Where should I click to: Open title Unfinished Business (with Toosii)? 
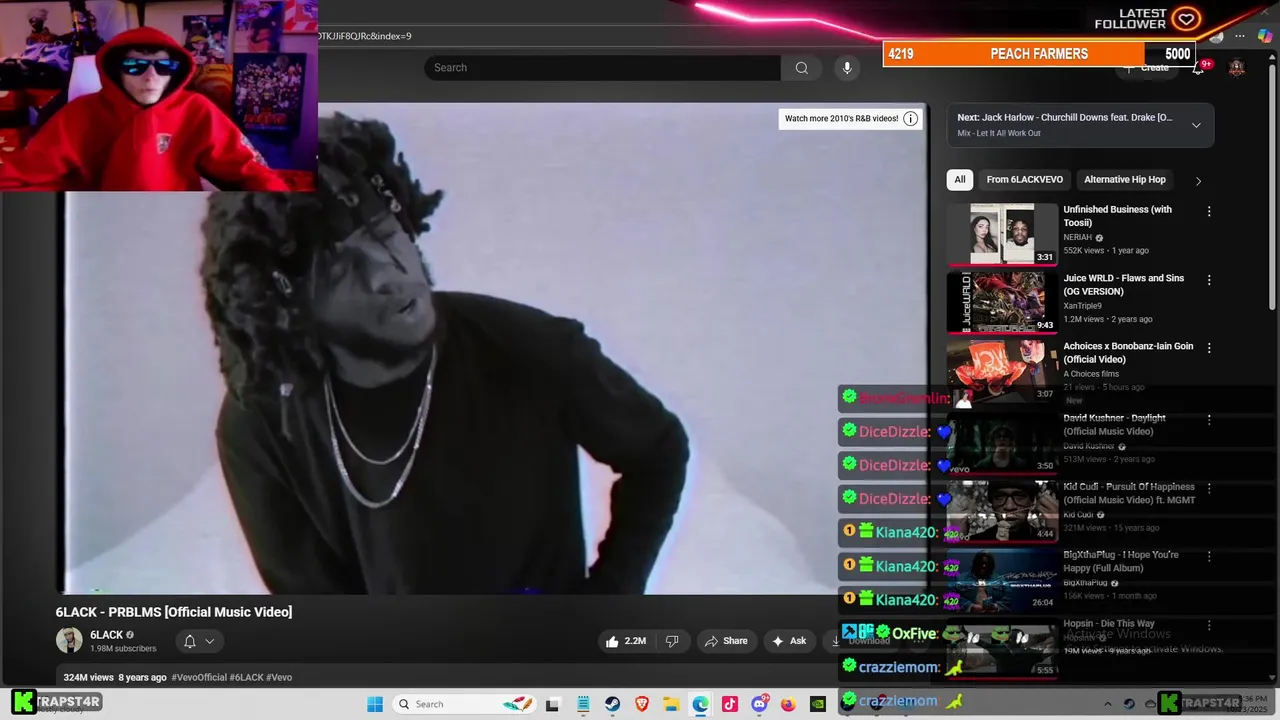click(x=1117, y=216)
